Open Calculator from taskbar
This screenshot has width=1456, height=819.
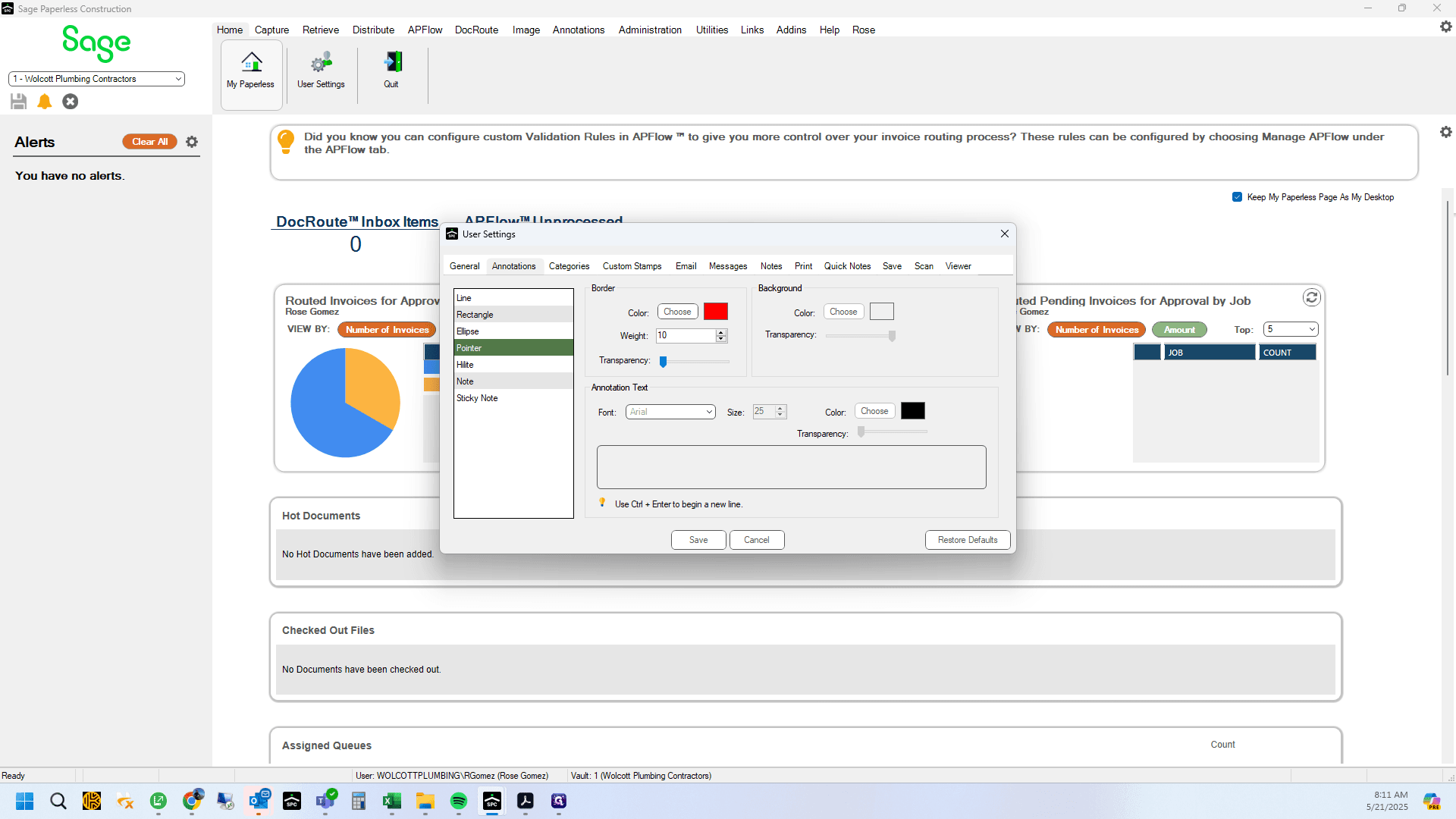point(359,801)
